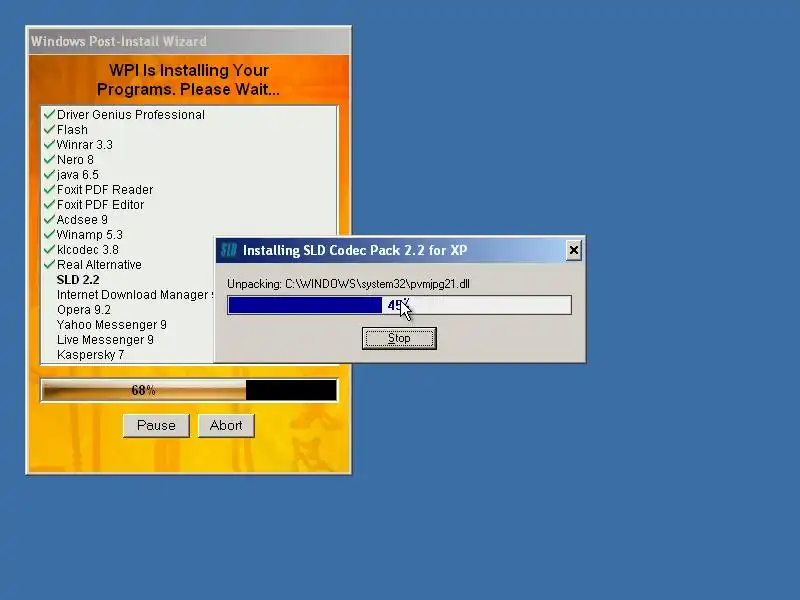This screenshot has width=800, height=600.
Task: Select the java 6.5 entry
Action: [78, 174]
